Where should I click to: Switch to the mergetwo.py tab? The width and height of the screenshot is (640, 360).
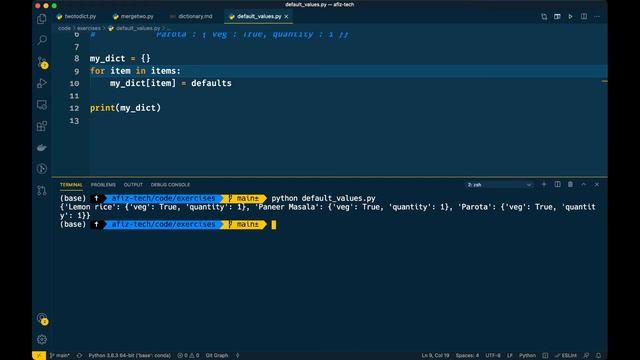pos(133,17)
